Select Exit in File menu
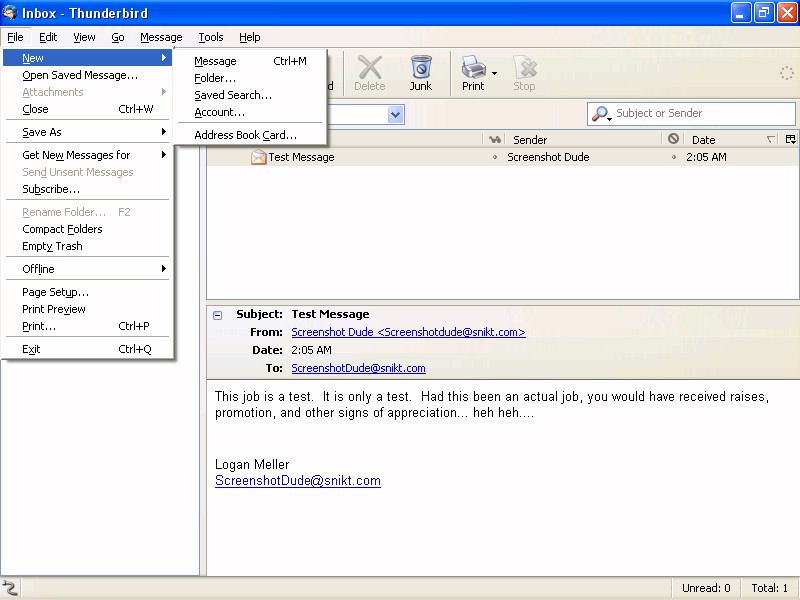 click(x=88, y=349)
